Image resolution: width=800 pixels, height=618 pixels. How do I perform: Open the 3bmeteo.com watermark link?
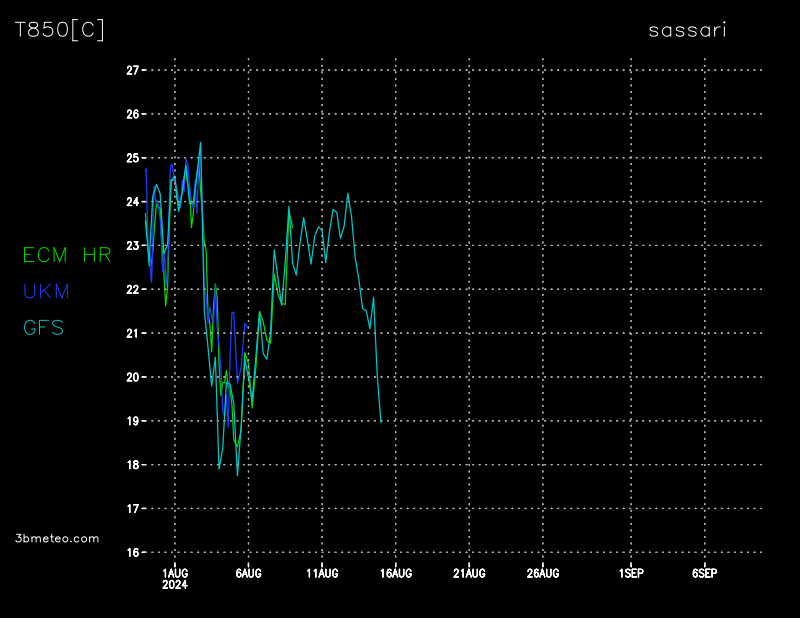tap(58, 538)
